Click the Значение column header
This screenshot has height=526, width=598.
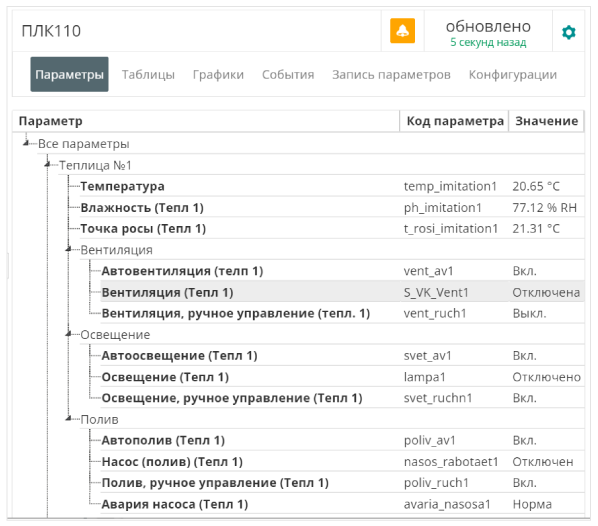point(547,121)
